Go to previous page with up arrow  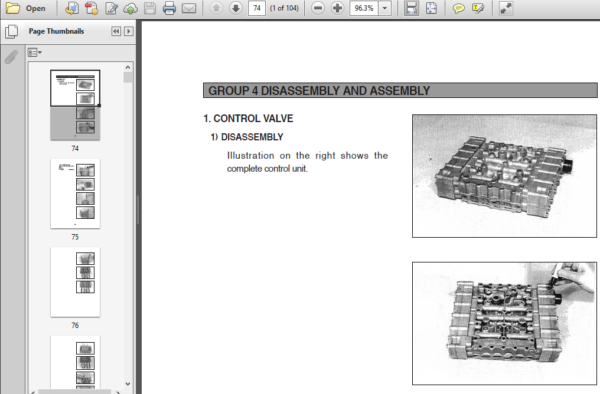pyautogui.click(x=216, y=8)
